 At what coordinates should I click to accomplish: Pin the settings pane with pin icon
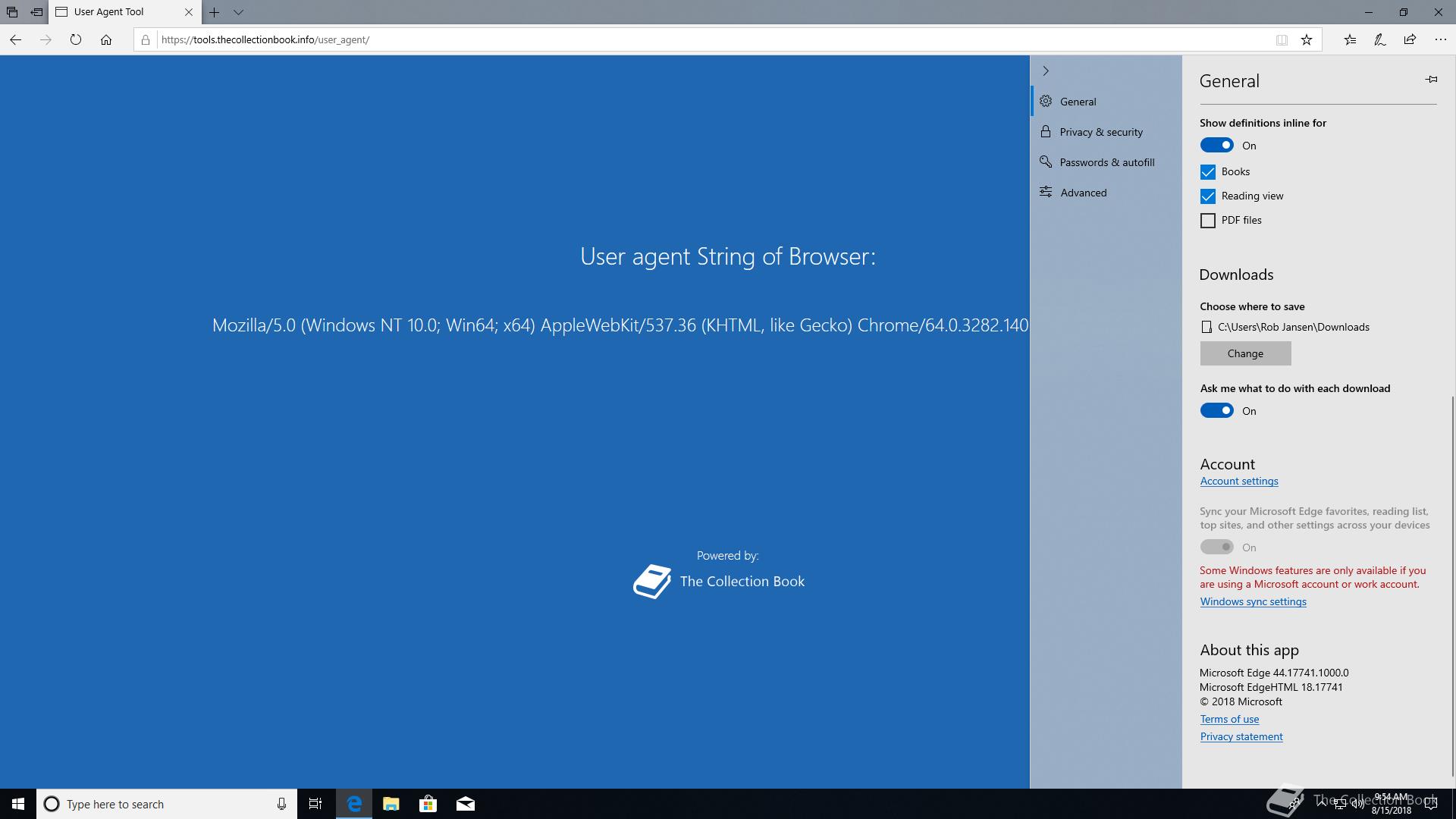(1431, 79)
